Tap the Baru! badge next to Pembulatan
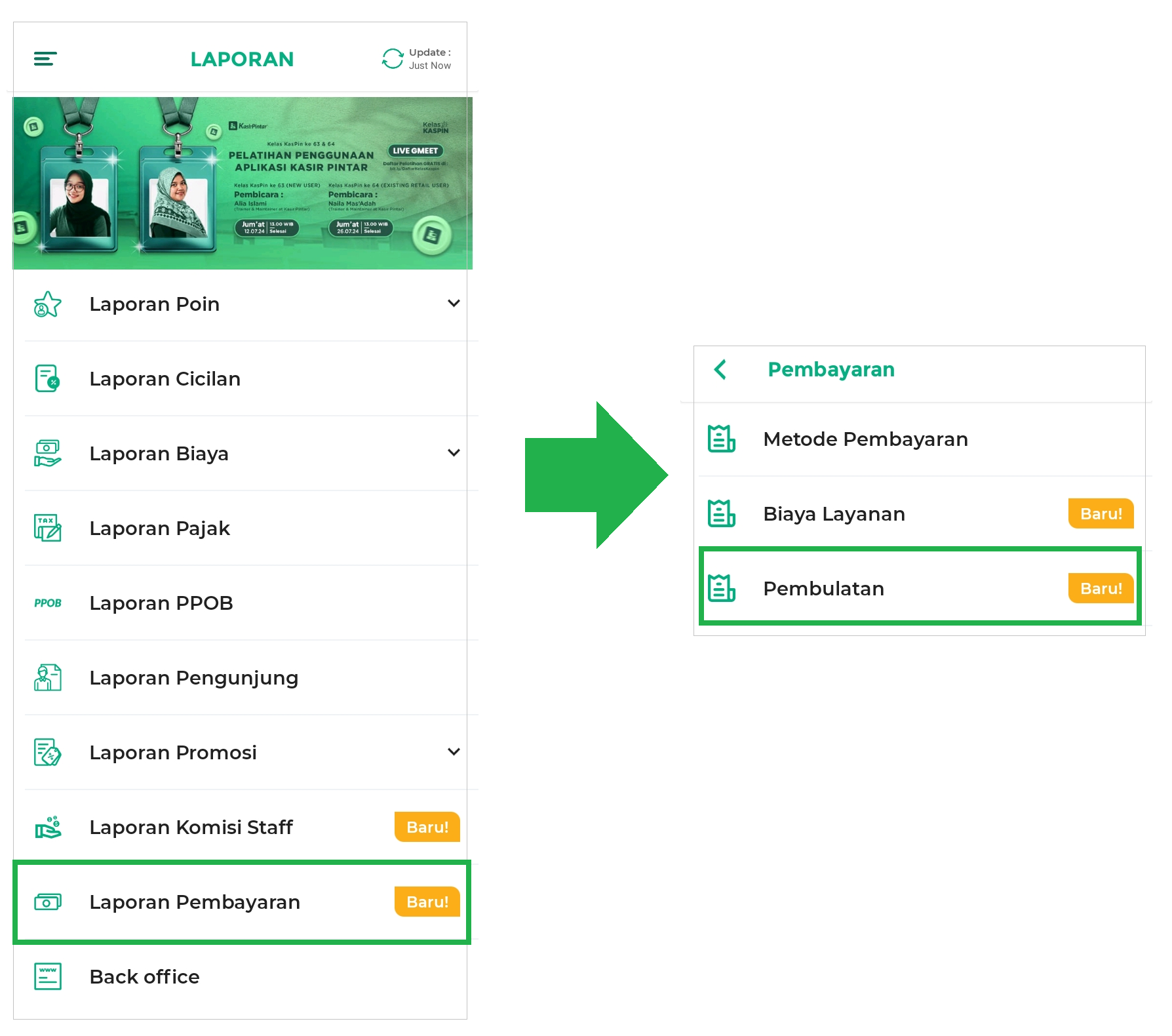This screenshot has height=1036, width=1172. (x=1101, y=589)
